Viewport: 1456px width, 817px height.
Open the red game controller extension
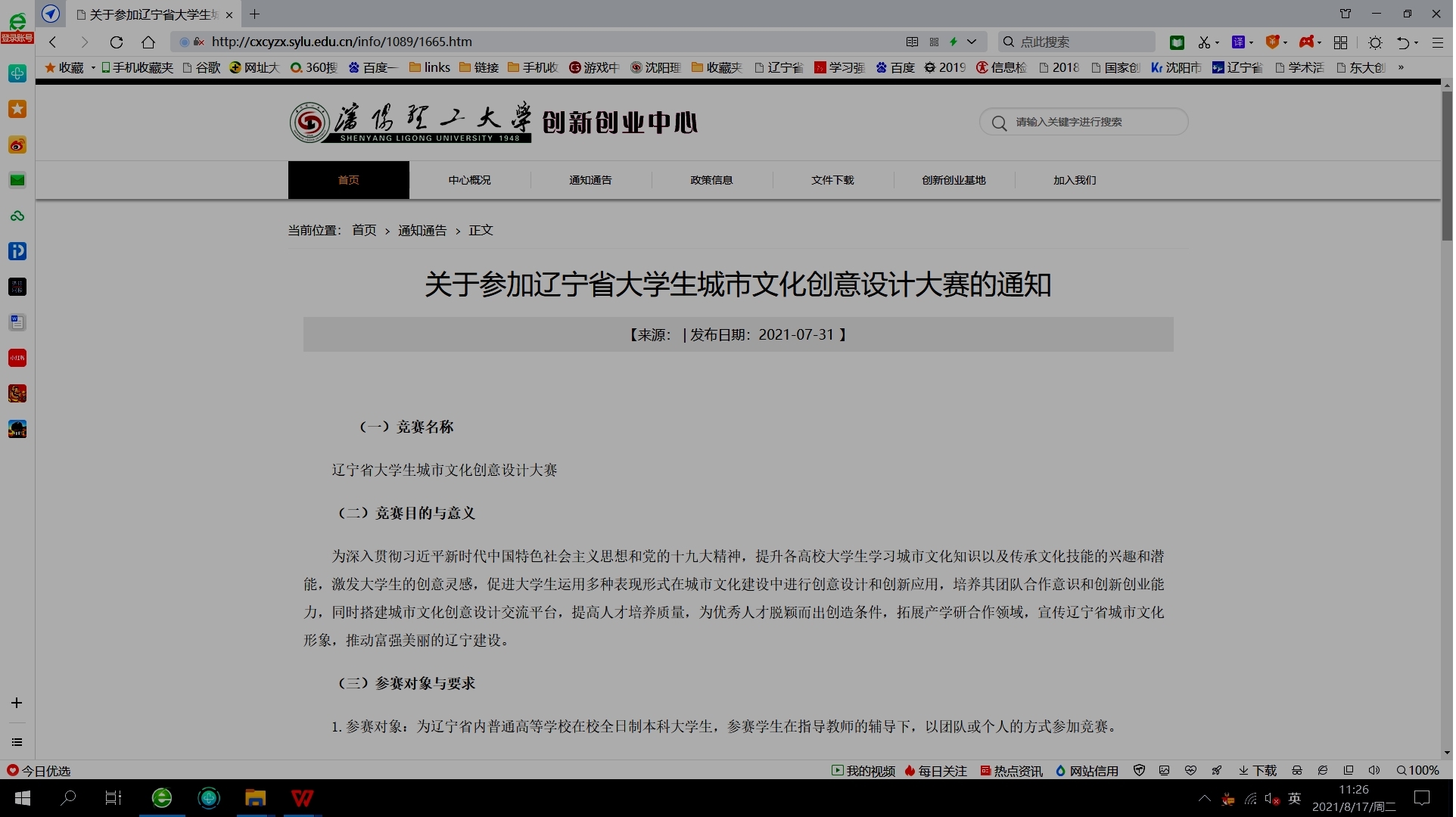point(1306,42)
